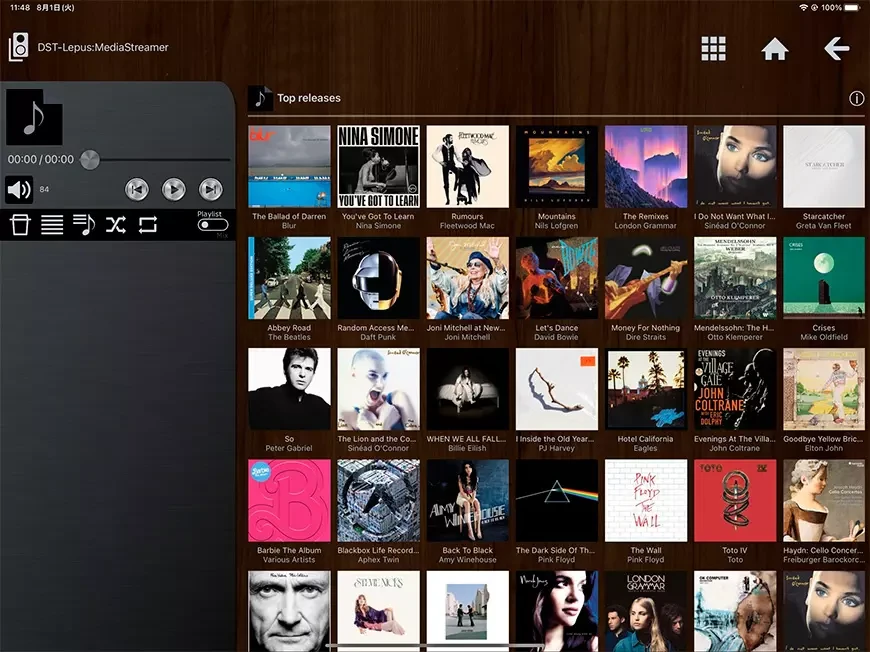Navigate back with the arrow icon

point(836,48)
